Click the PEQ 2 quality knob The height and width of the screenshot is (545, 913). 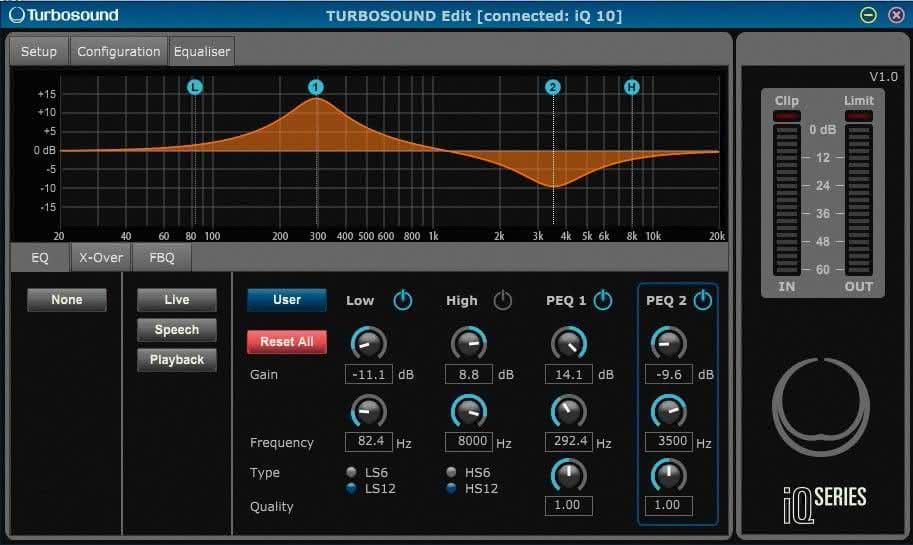[x=668, y=475]
